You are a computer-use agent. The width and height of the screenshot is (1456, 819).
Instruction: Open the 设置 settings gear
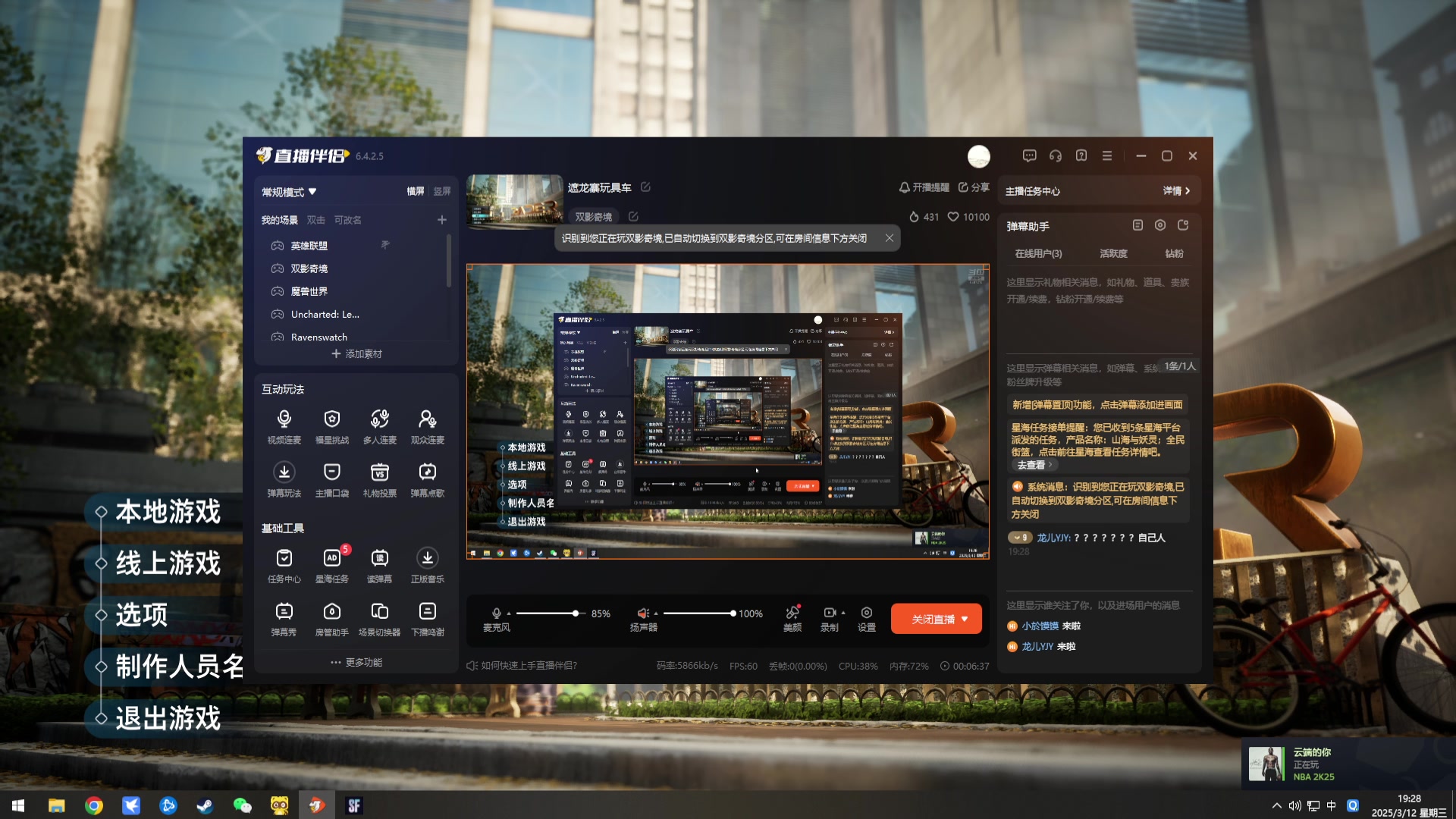pos(866,618)
